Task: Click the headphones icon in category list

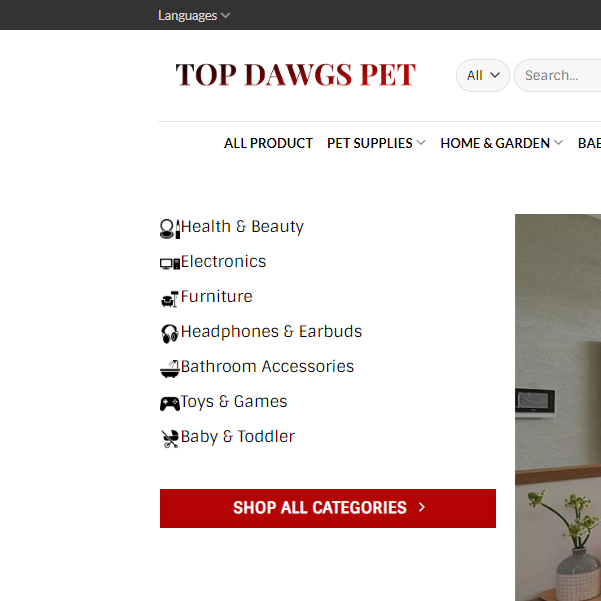Action: (x=170, y=333)
